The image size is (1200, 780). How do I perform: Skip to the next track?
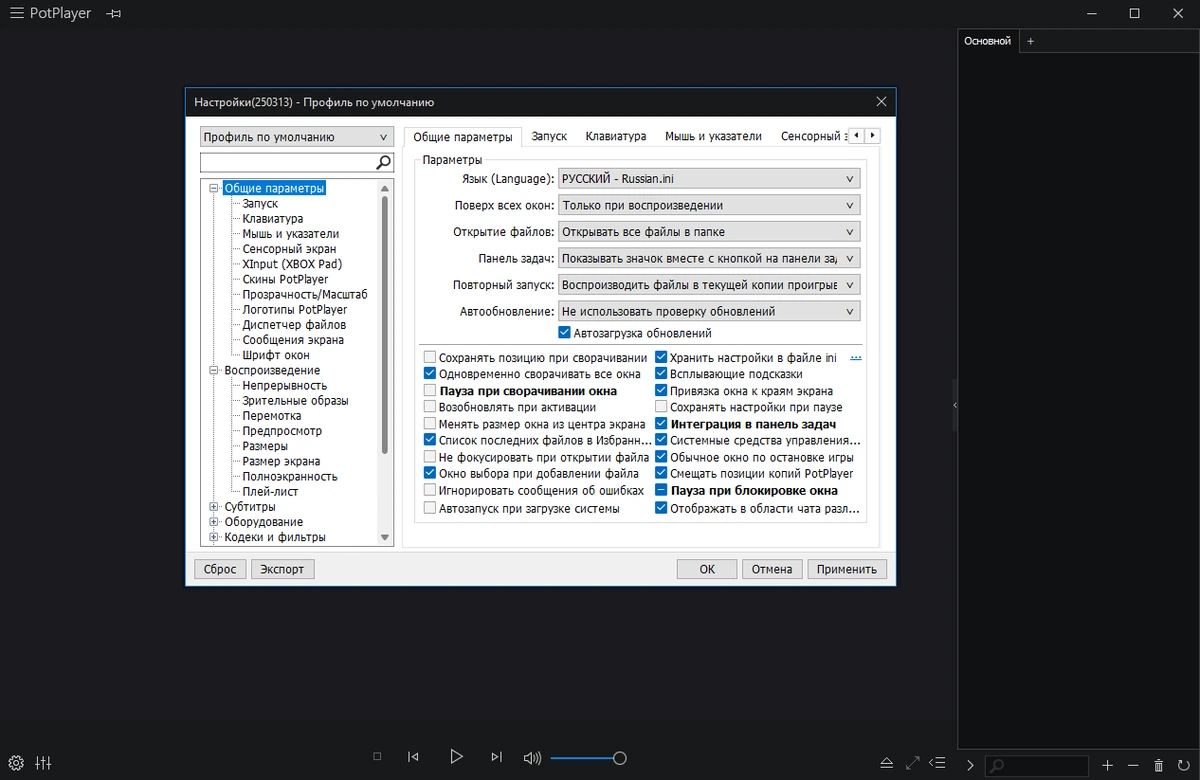click(x=496, y=757)
